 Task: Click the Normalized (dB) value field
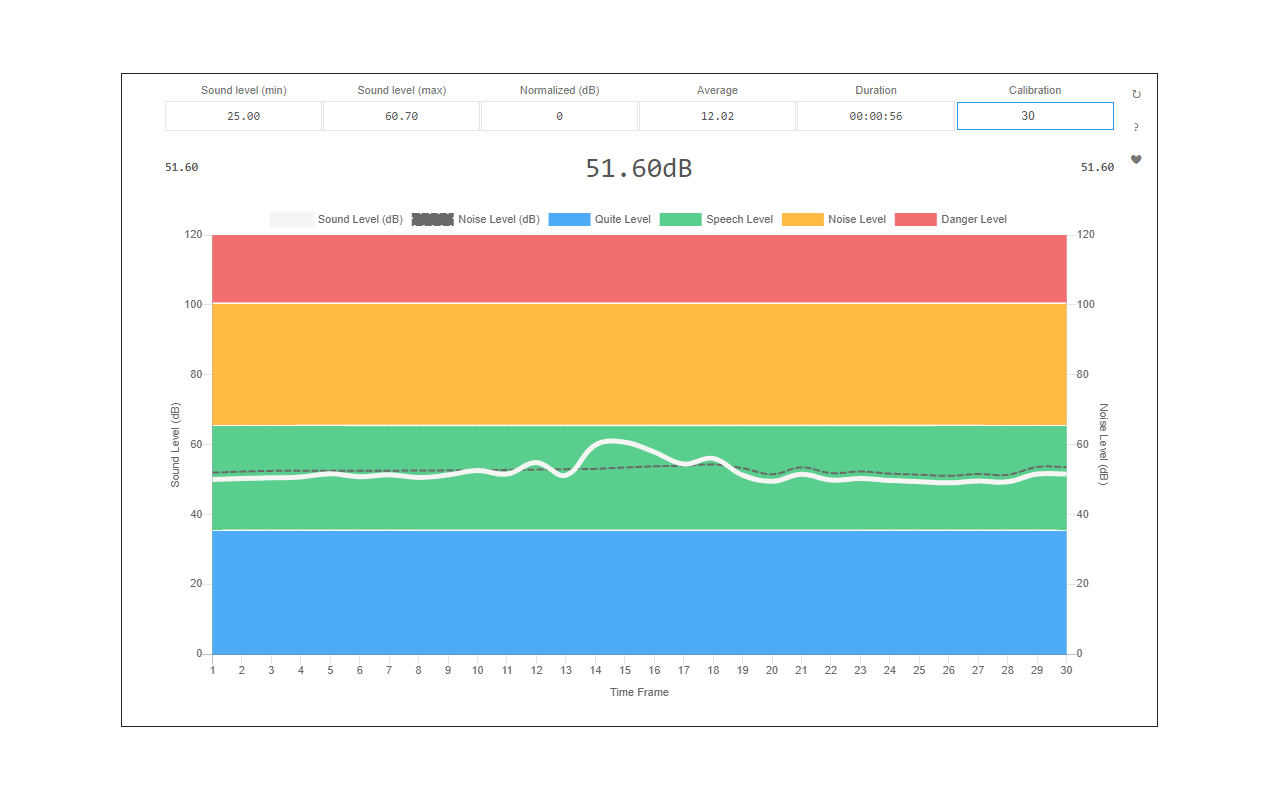point(559,116)
